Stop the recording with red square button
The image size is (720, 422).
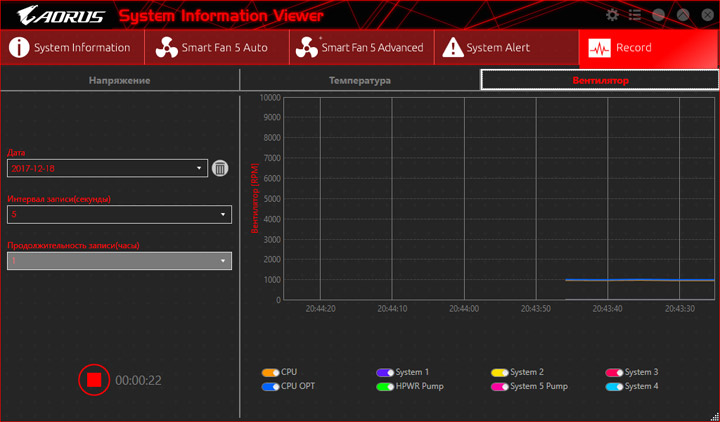(94, 380)
